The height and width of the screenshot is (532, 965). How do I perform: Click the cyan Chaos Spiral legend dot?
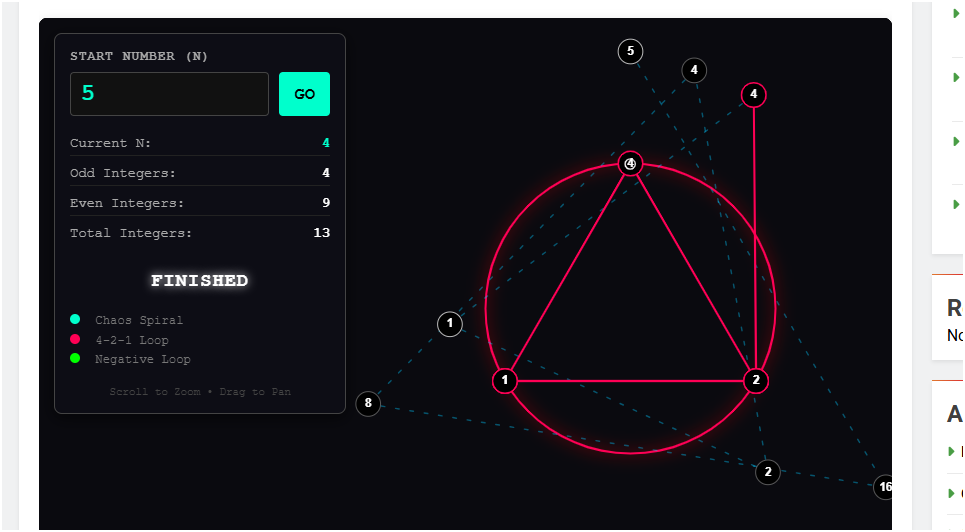point(75,320)
